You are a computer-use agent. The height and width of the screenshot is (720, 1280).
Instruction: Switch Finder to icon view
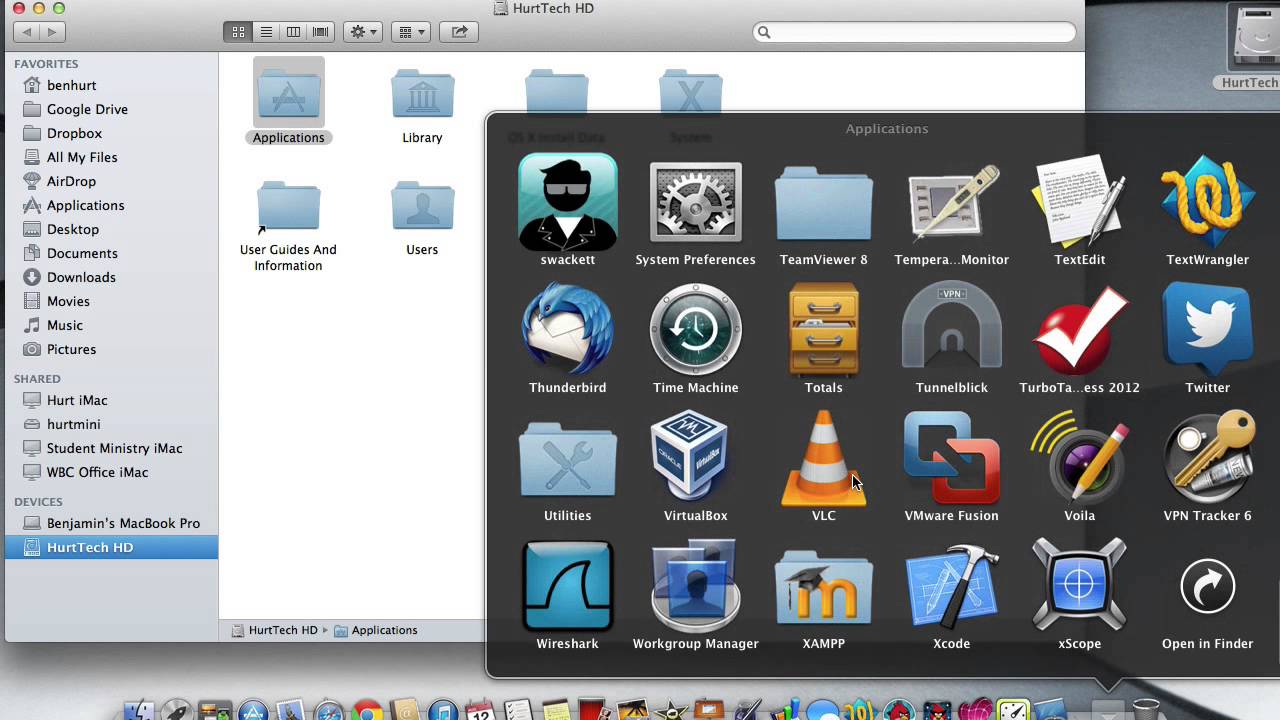coord(238,32)
